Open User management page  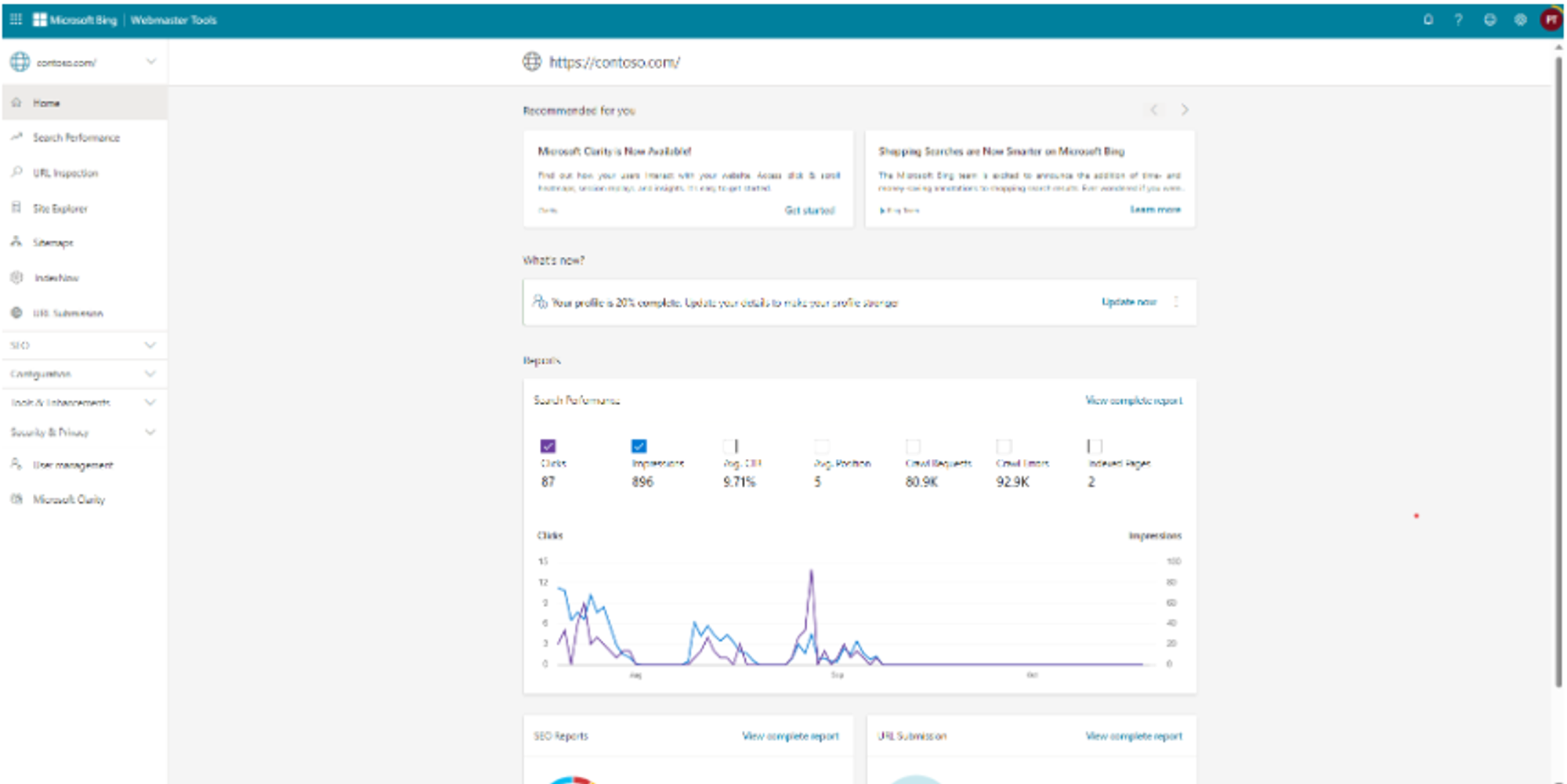pos(85,464)
